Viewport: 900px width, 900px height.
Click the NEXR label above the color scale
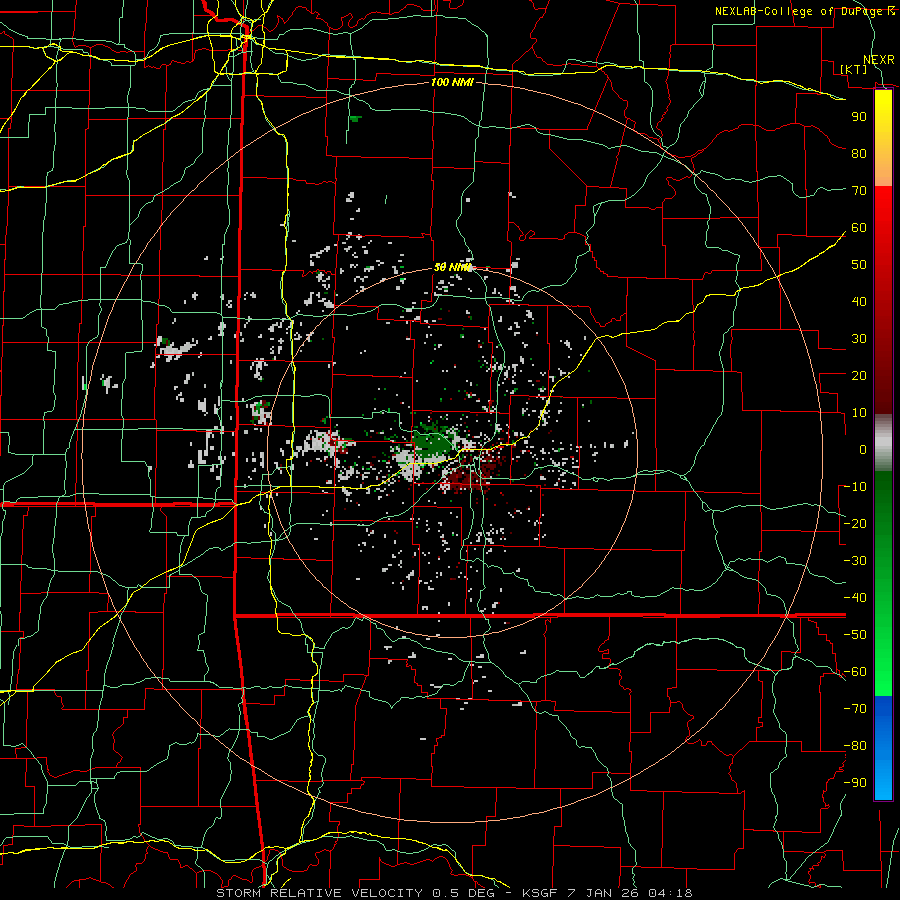point(879,60)
